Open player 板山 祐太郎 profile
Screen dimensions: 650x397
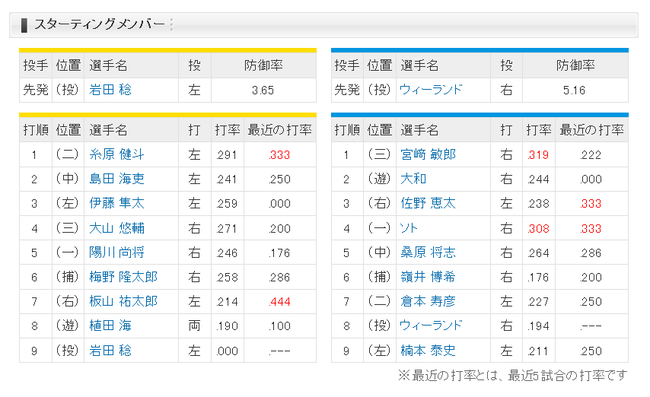point(123,301)
